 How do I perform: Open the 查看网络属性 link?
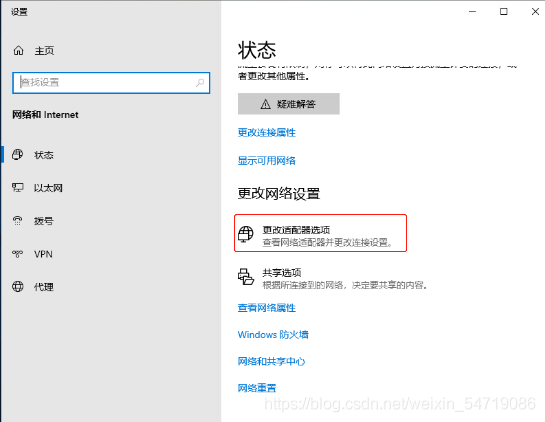coord(267,308)
